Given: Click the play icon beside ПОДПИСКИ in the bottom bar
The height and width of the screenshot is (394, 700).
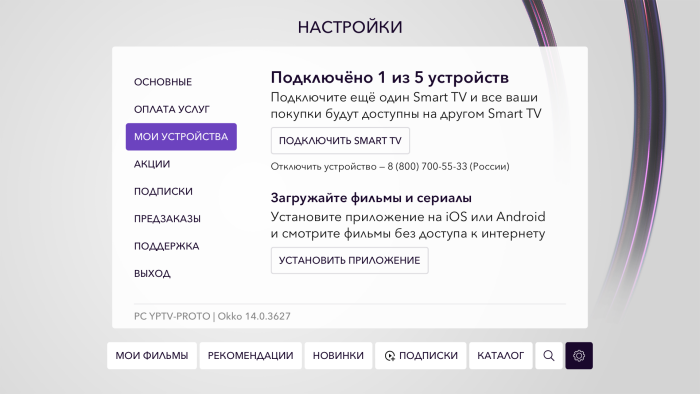Looking at the screenshot, I should click(x=390, y=356).
